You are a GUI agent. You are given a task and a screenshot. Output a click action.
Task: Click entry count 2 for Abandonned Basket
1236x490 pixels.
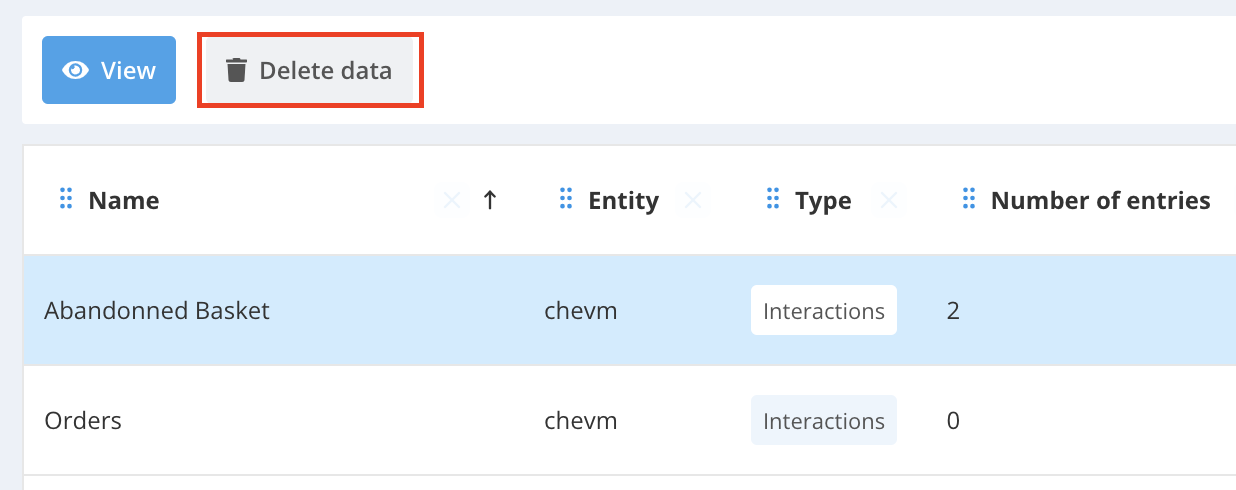953,311
